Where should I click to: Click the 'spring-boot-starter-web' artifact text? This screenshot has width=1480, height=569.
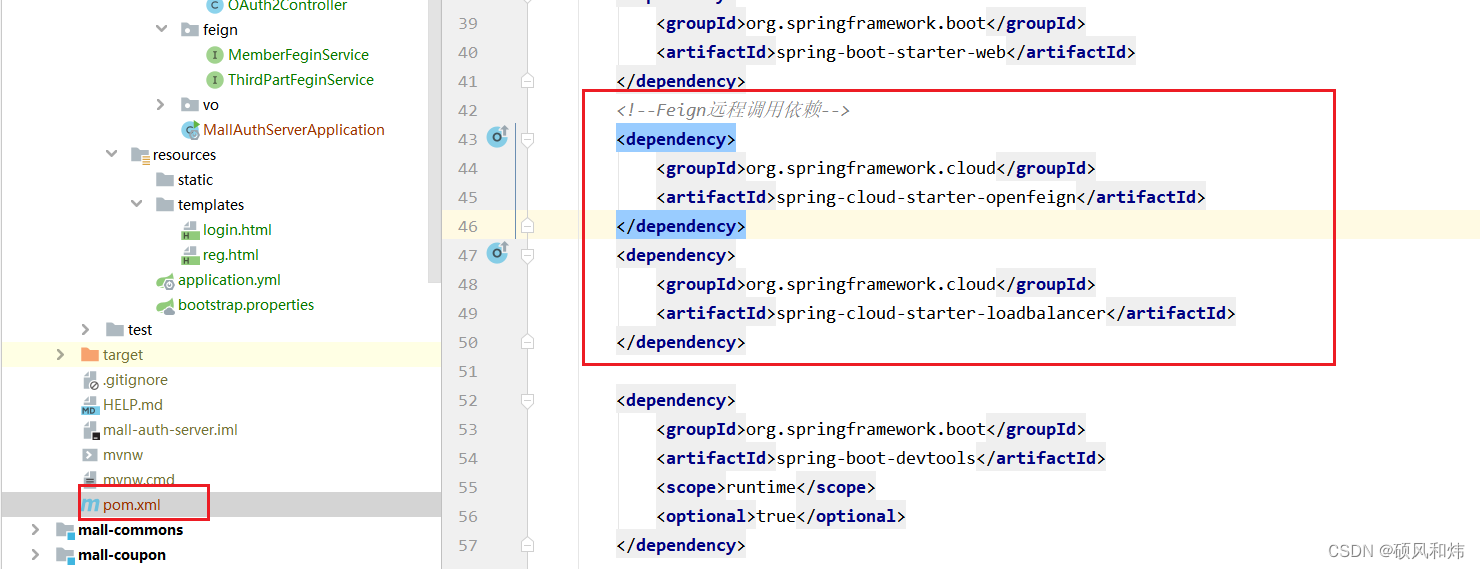[891, 52]
